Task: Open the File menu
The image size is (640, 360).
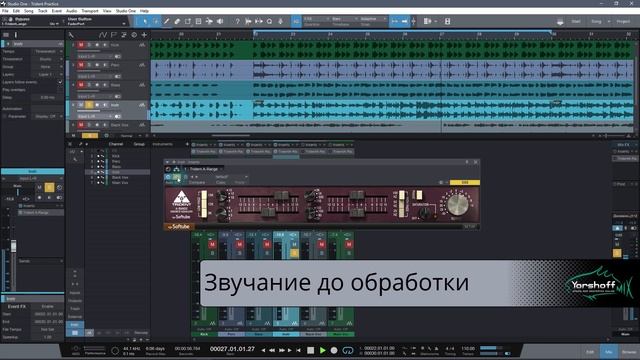Action: 5,11
